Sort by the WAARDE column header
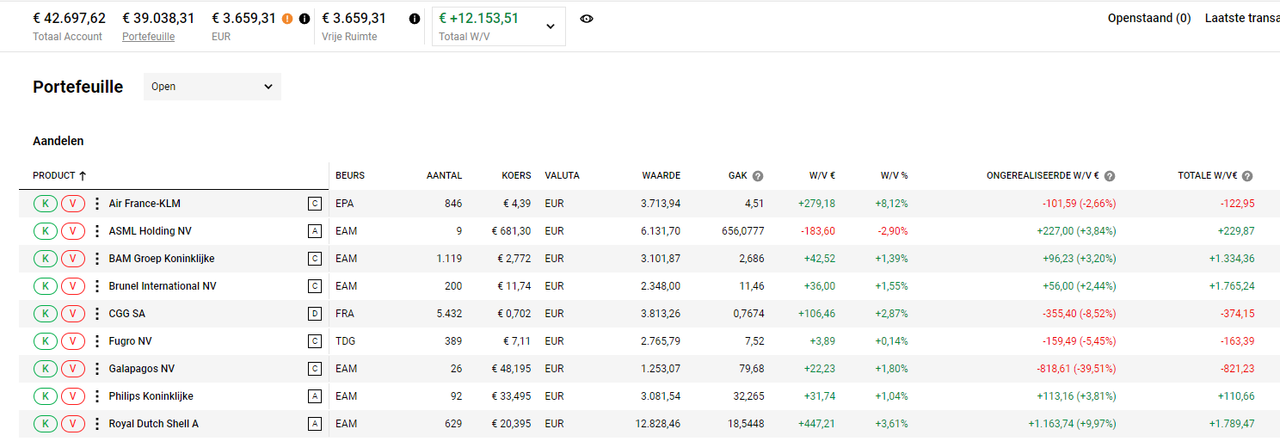The width and height of the screenshot is (1280, 446). click(x=661, y=176)
